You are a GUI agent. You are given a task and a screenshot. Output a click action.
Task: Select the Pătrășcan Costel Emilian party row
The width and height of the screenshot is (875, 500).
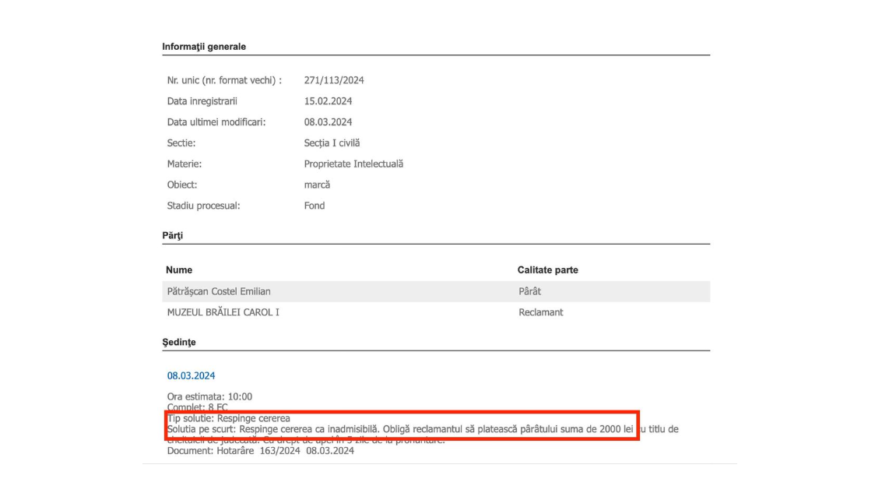218,291
